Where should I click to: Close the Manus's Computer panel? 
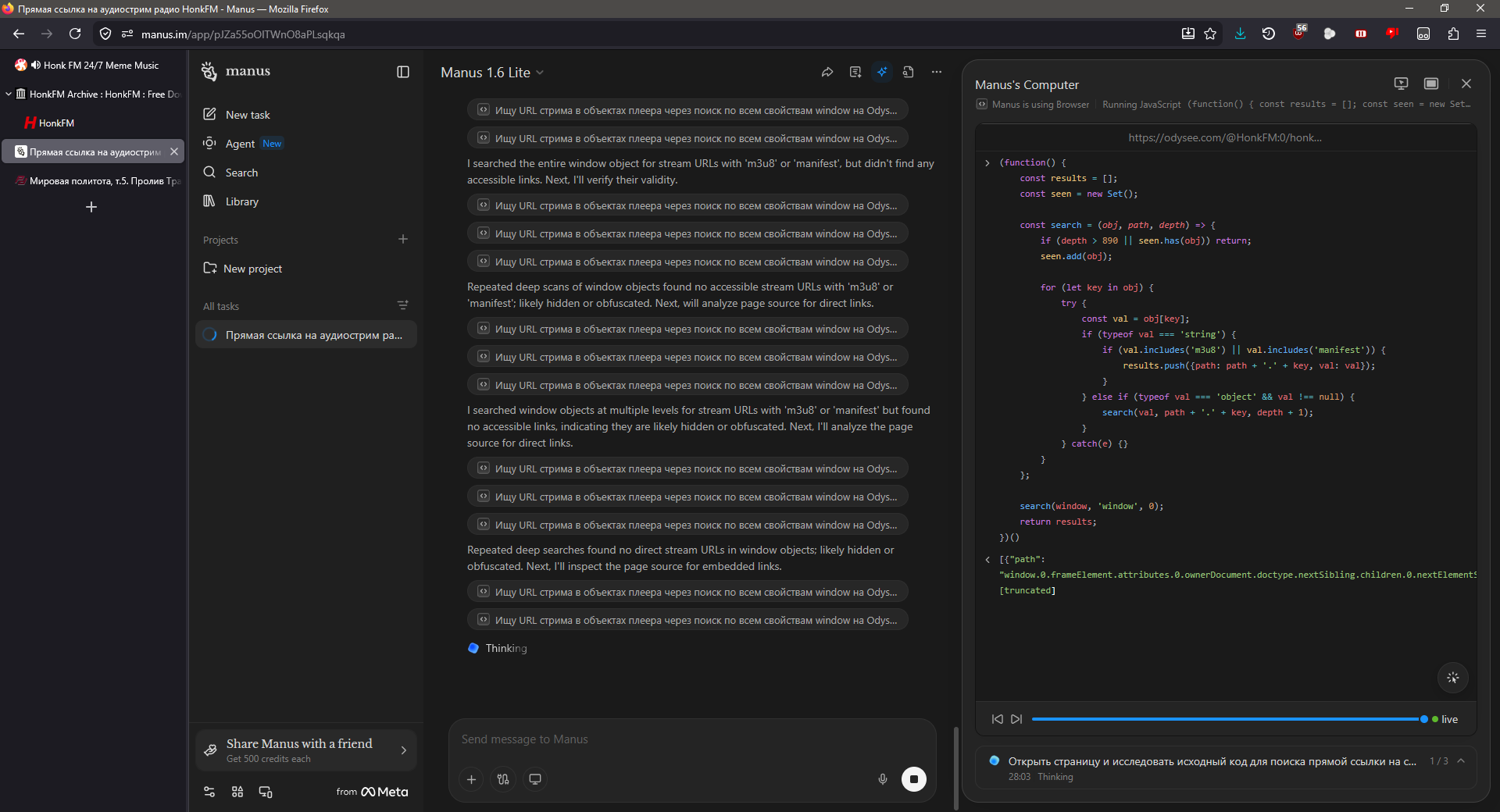tap(1466, 84)
